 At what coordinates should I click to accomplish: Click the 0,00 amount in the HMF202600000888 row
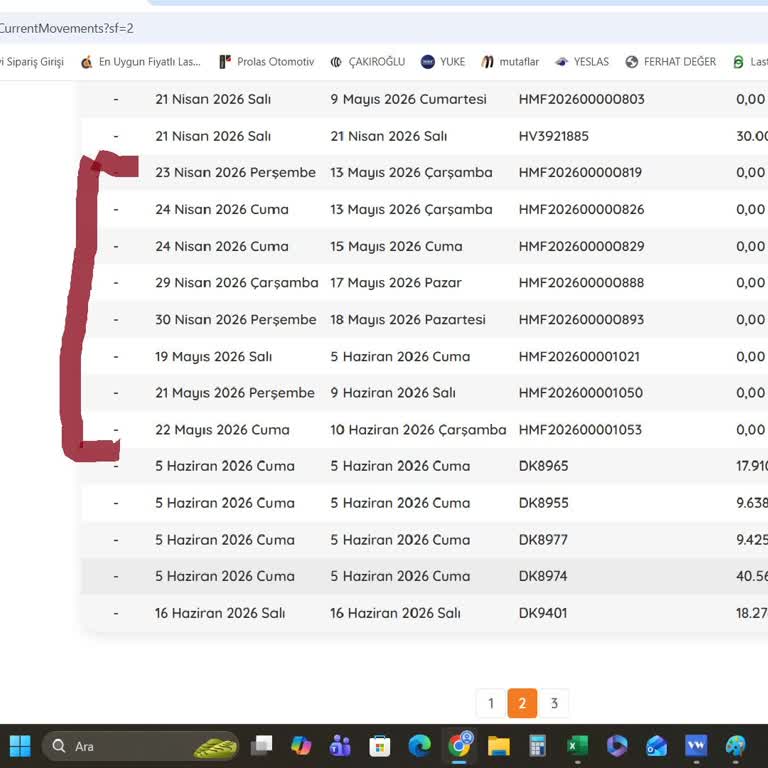click(x=750, y=283)
